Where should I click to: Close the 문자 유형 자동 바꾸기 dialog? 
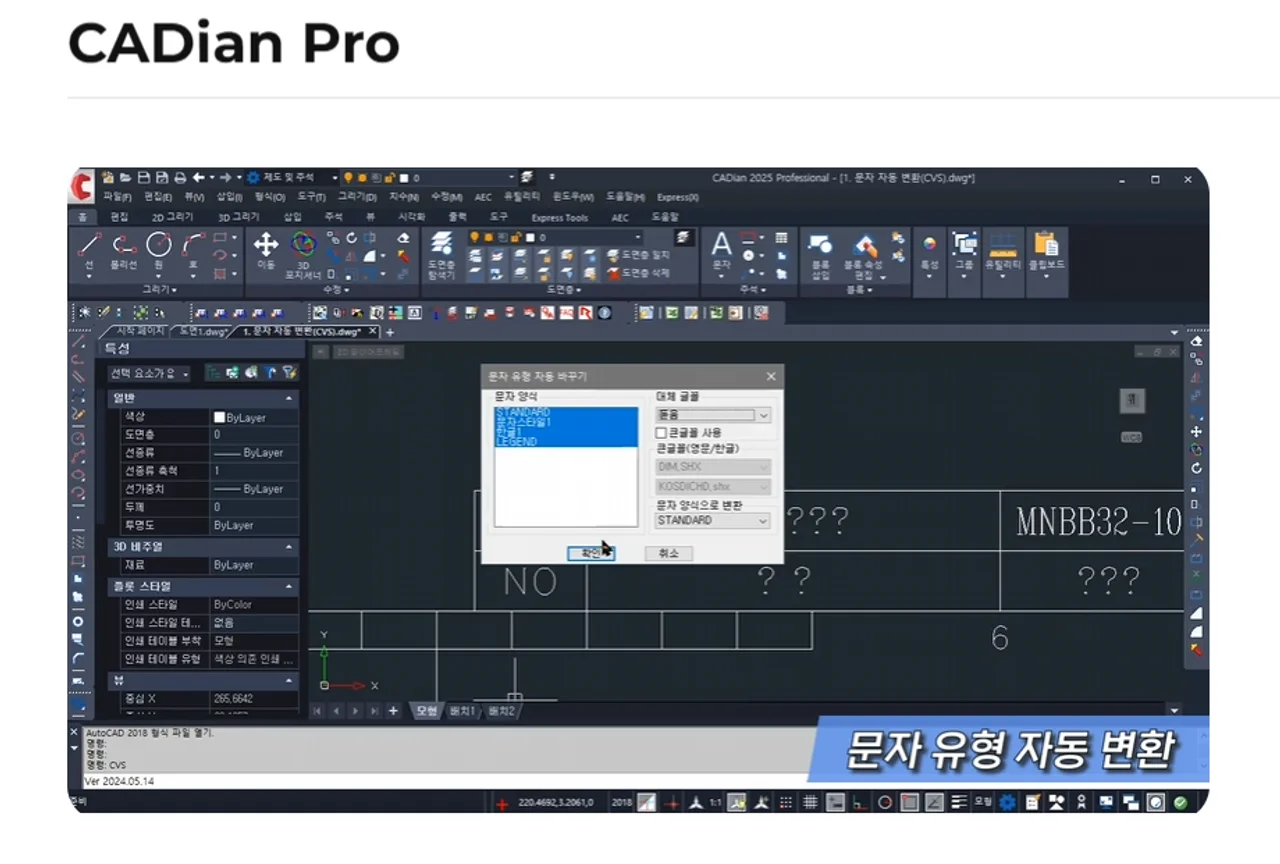click(771, 376)
